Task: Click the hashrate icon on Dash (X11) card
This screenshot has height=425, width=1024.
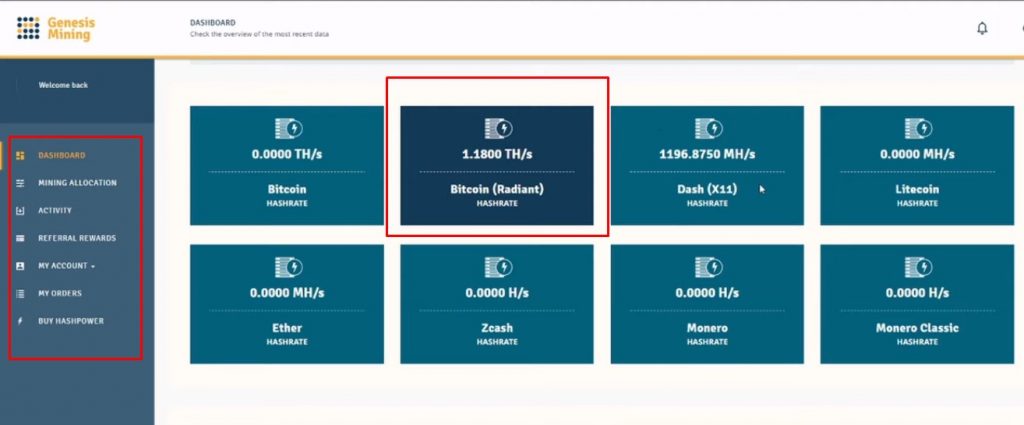Action: click(708, 129)
